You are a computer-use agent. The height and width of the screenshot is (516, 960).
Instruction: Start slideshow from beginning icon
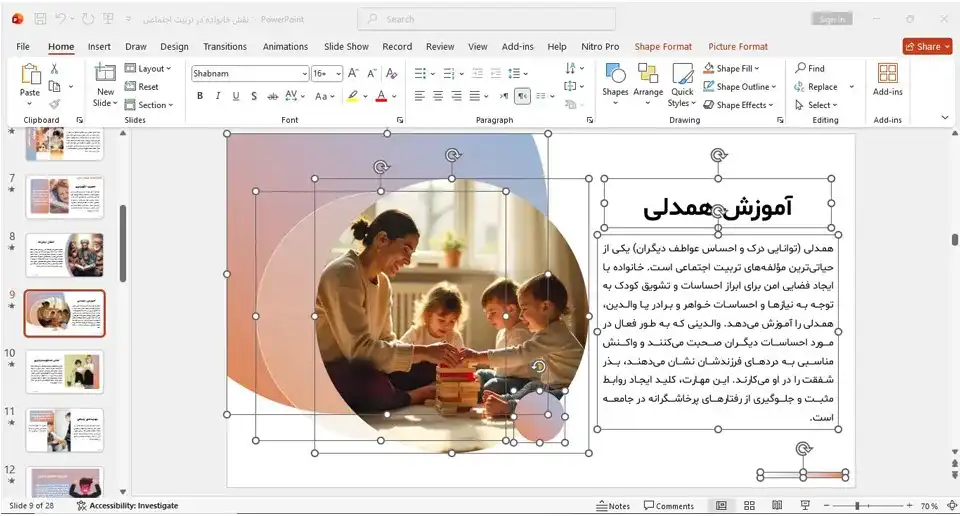coord(108,19)
